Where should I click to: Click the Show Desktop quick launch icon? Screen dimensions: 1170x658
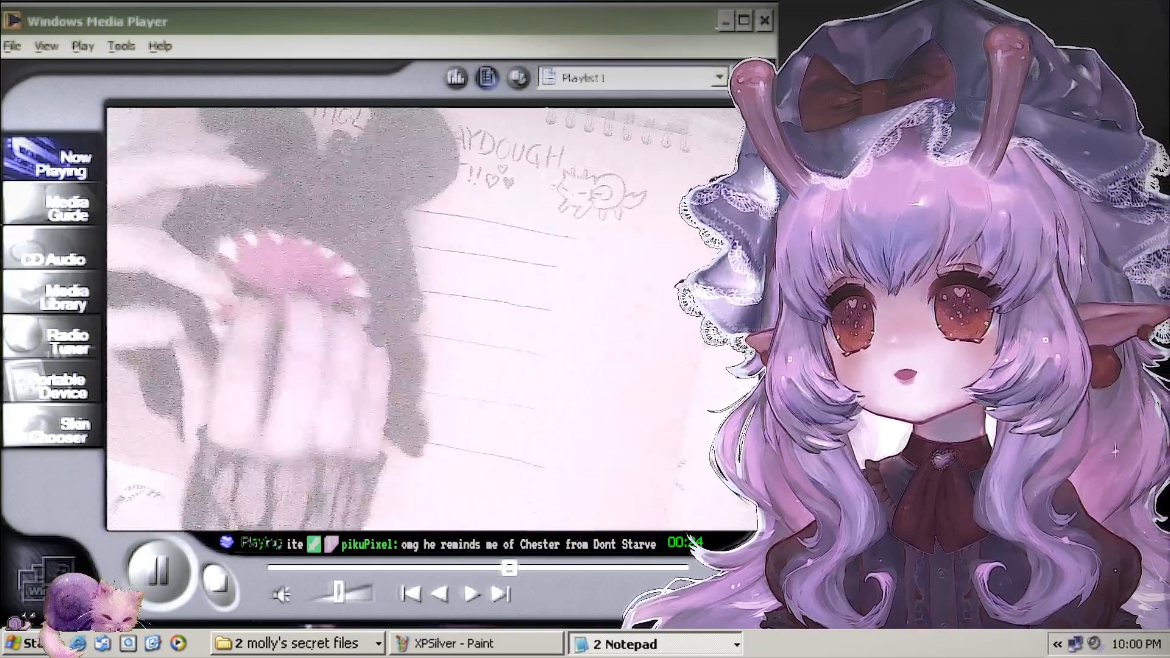pyautogui.click(x=128, y=643)
